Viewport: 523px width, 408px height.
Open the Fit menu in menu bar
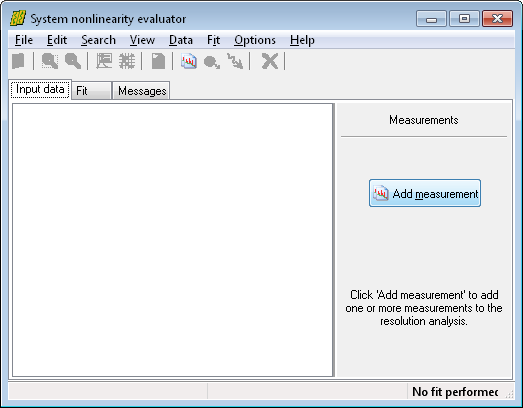coord(213,40)
